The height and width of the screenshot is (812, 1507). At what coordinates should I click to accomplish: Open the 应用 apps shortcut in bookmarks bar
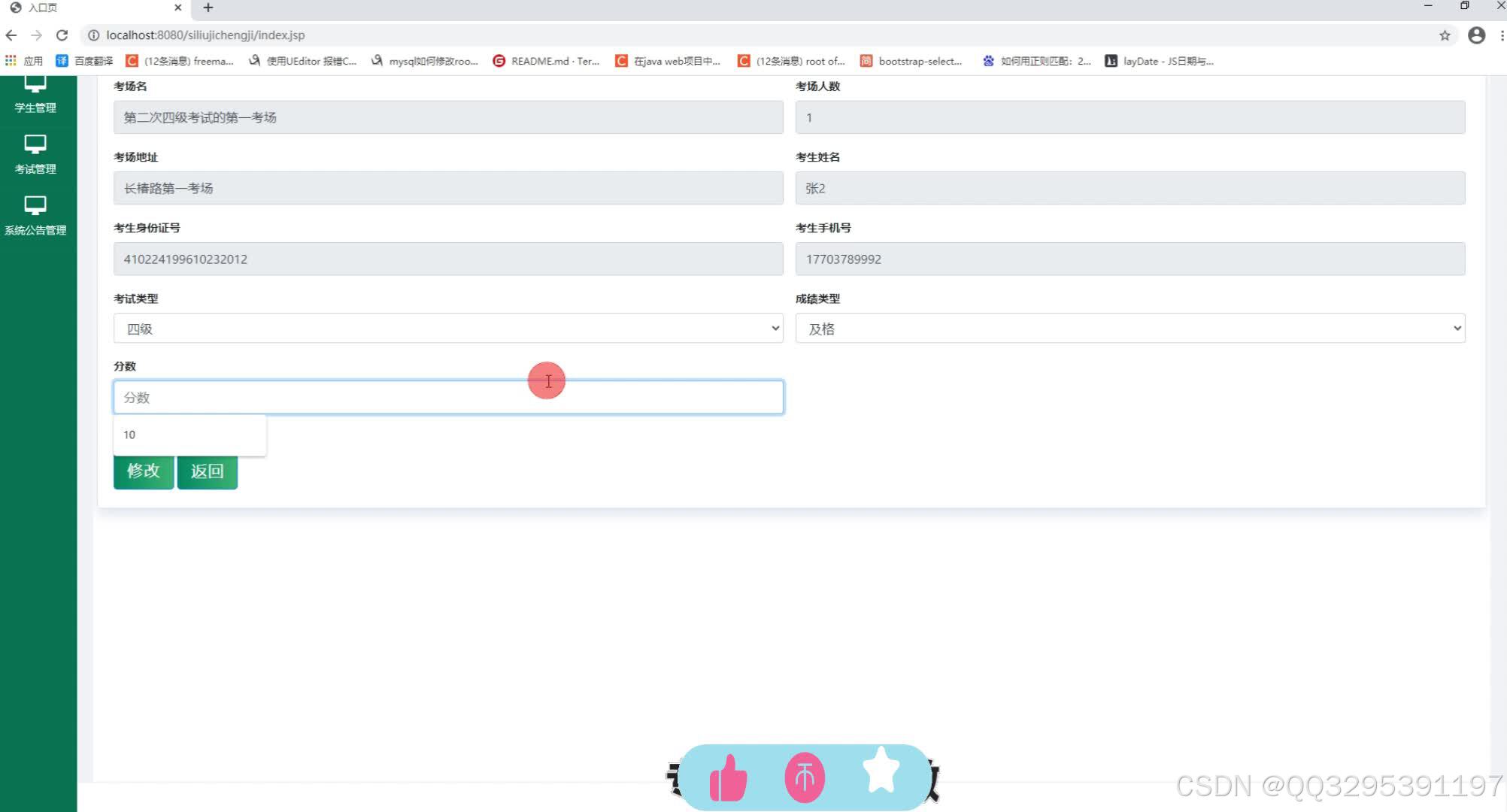pos(24,61)
